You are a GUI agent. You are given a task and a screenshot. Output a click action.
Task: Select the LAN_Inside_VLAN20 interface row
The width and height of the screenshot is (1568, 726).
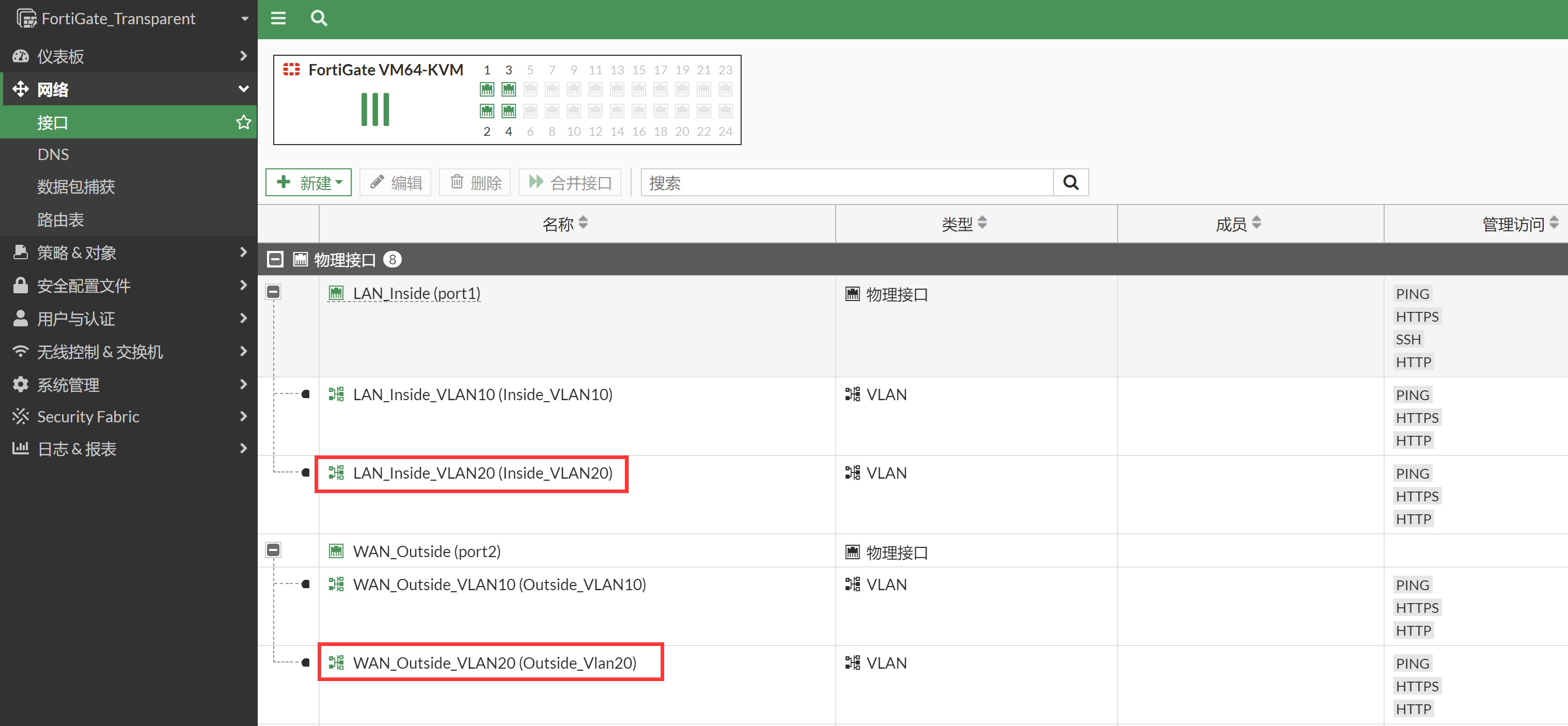[x=482, y=474]
